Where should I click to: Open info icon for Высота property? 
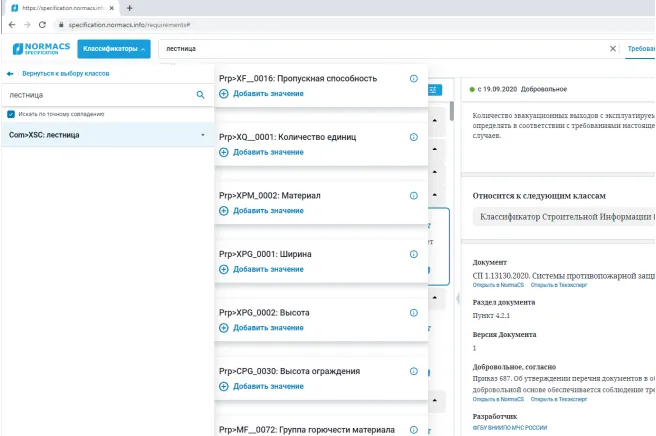click(x=414, y=313)
